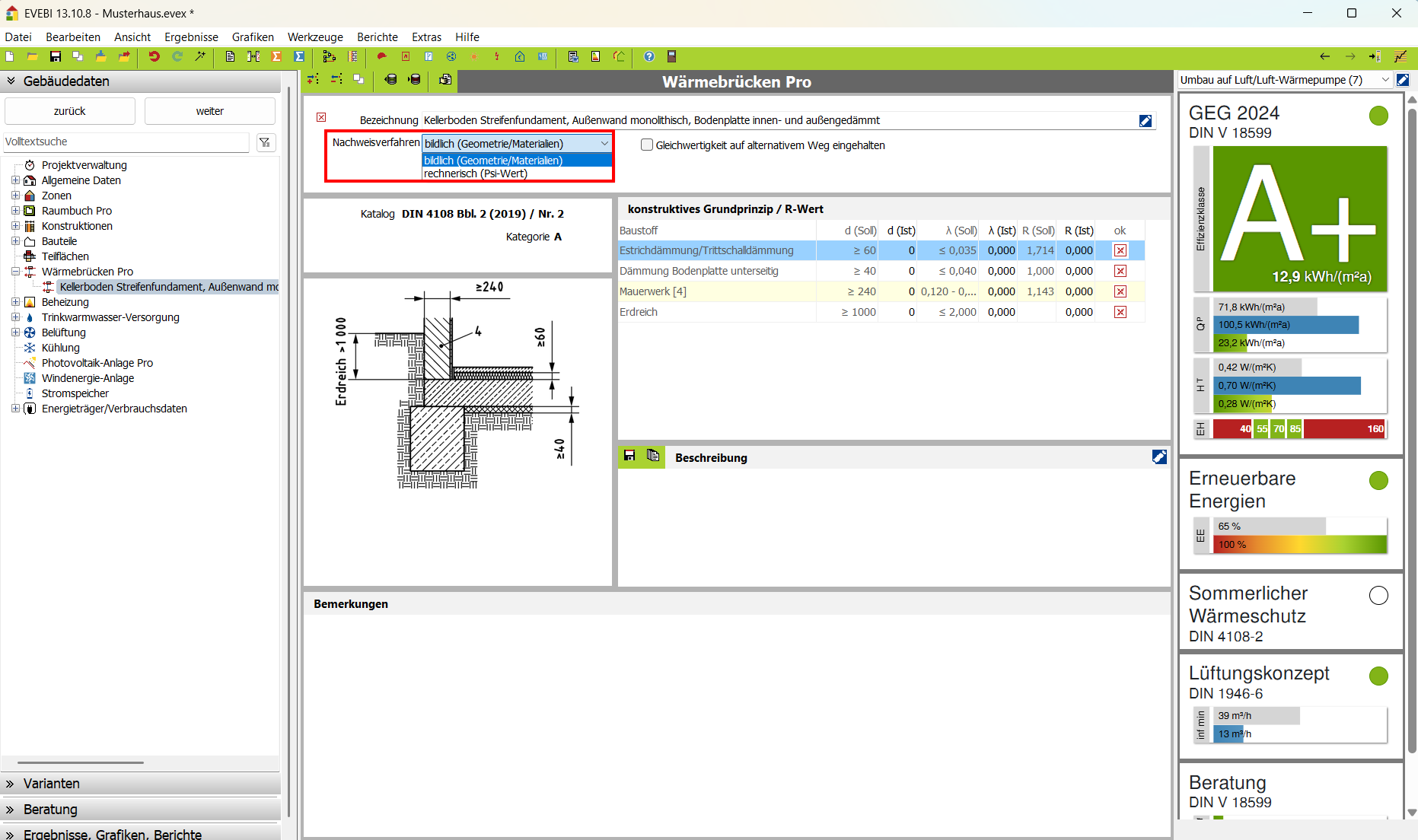The width and height of the screenshot is (1418, 840).
Task: Expand the Varianten panel section
Action: [11, 784]
